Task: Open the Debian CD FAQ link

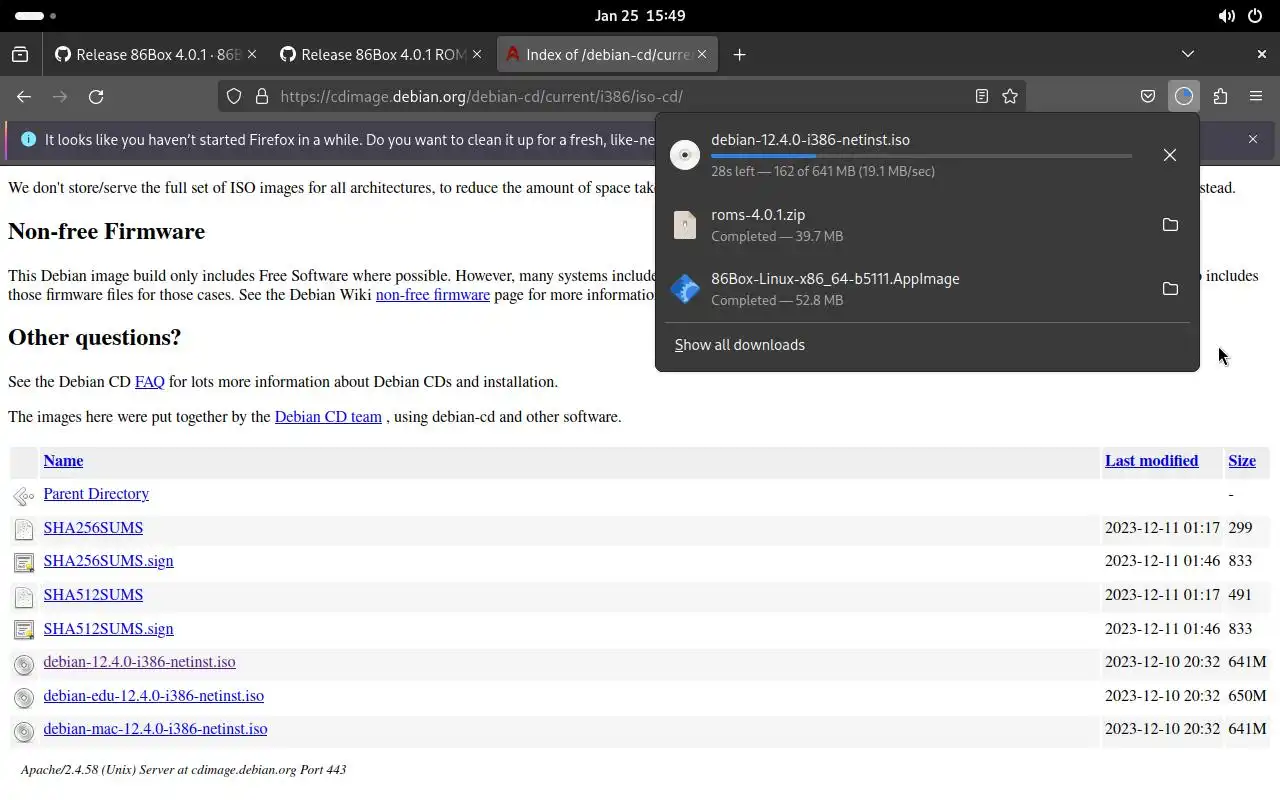Action: [149, 382]
